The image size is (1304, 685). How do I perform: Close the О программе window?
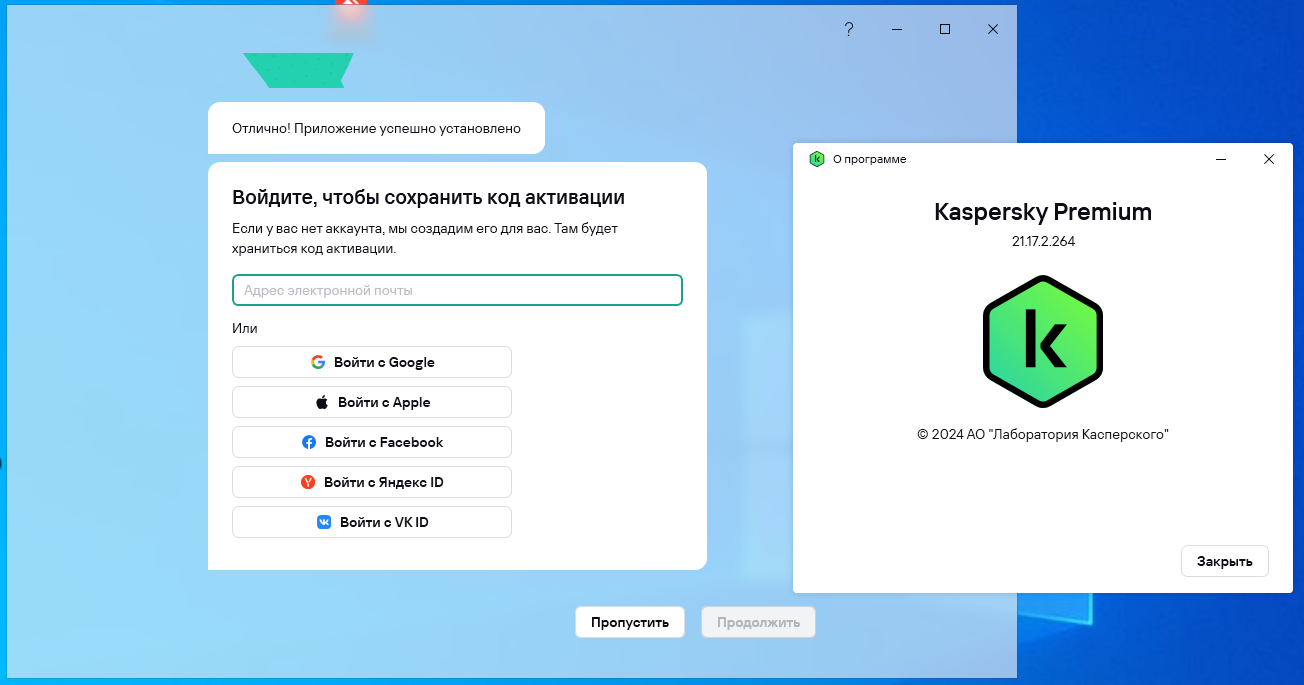click(x=1269, y=159)
